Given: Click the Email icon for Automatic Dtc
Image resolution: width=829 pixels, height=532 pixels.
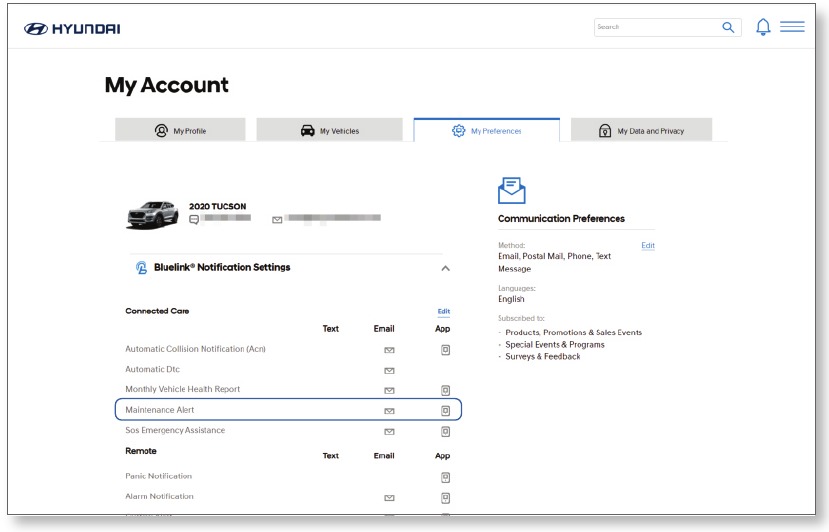Looking at the screenshot, I should coord(389,371).
